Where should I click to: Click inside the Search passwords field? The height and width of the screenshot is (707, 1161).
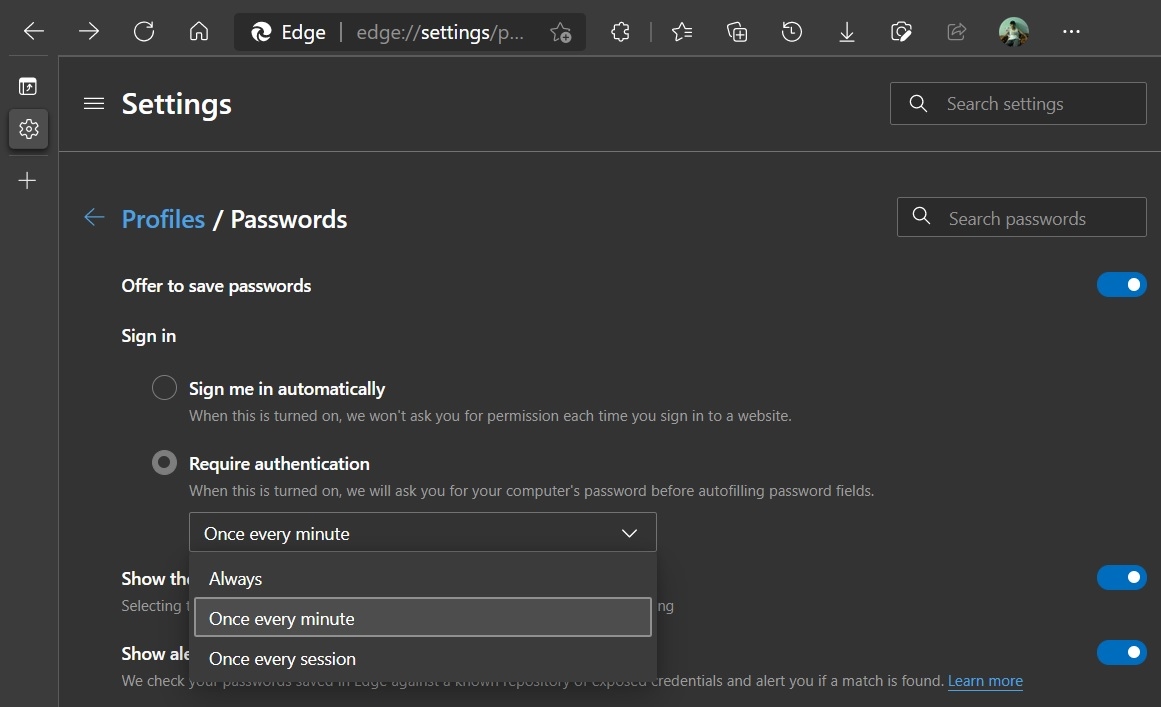pos(1020,217)
